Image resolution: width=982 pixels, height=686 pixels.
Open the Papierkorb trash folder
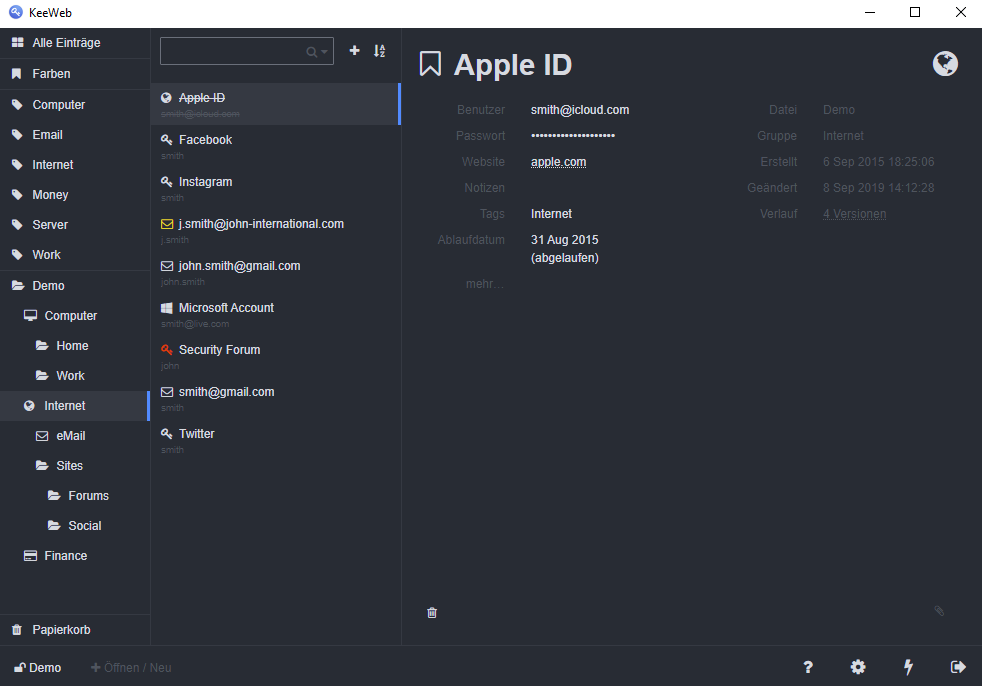click(x=61, y=630)
